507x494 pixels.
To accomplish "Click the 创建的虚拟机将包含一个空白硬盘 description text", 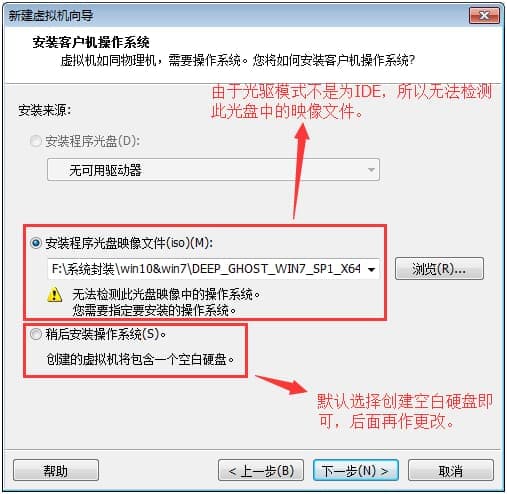I will click(140, 359).
